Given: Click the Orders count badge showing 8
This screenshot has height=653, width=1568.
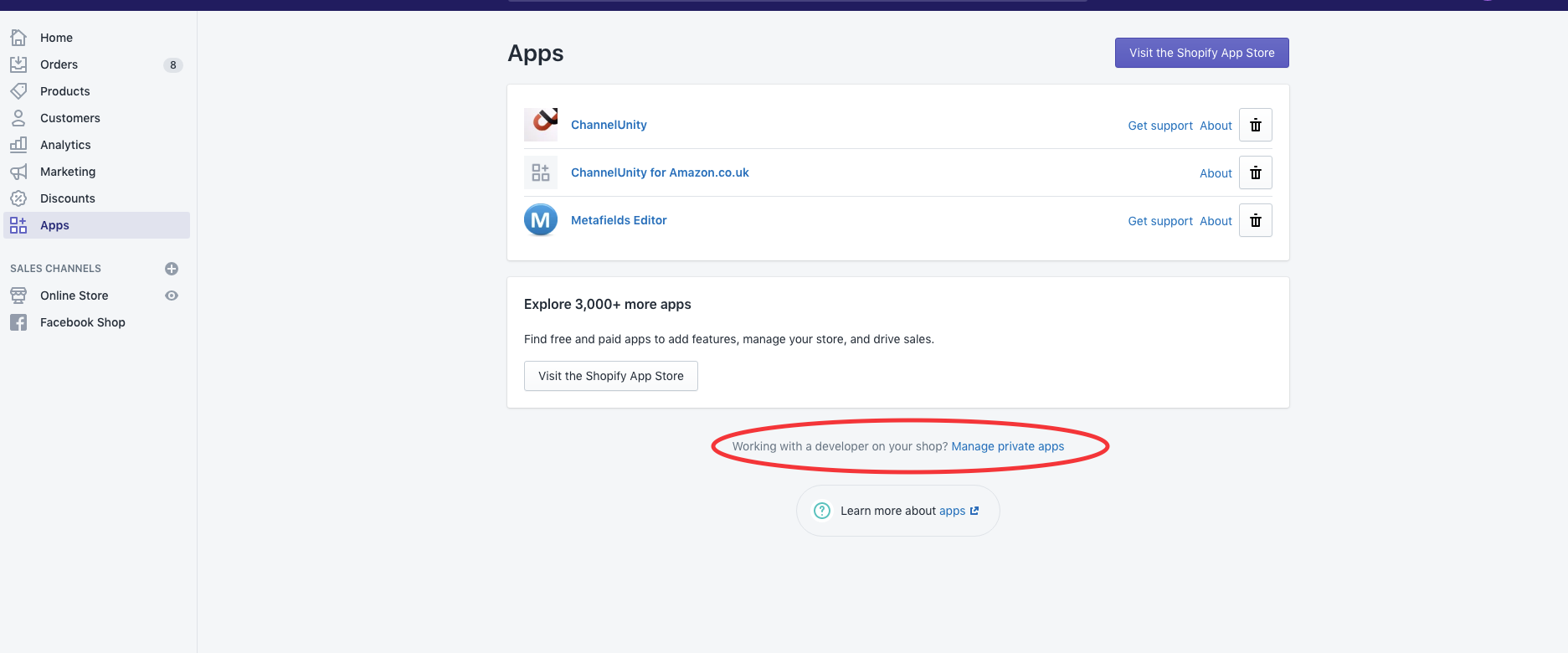Looking at the screenshot, I should [x=173, y=65].
